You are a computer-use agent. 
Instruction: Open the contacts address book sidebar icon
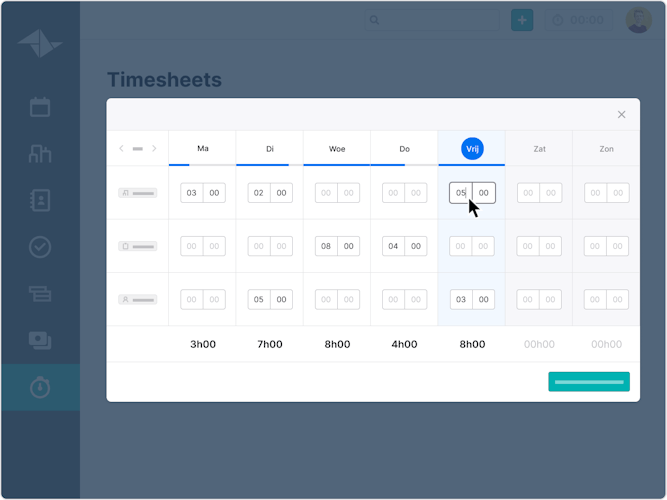40,199
